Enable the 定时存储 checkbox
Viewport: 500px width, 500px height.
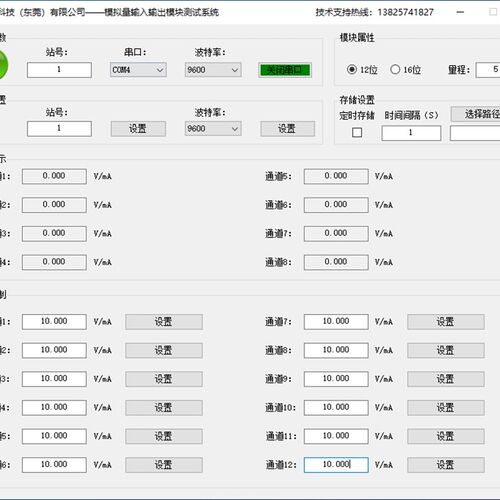357,132
